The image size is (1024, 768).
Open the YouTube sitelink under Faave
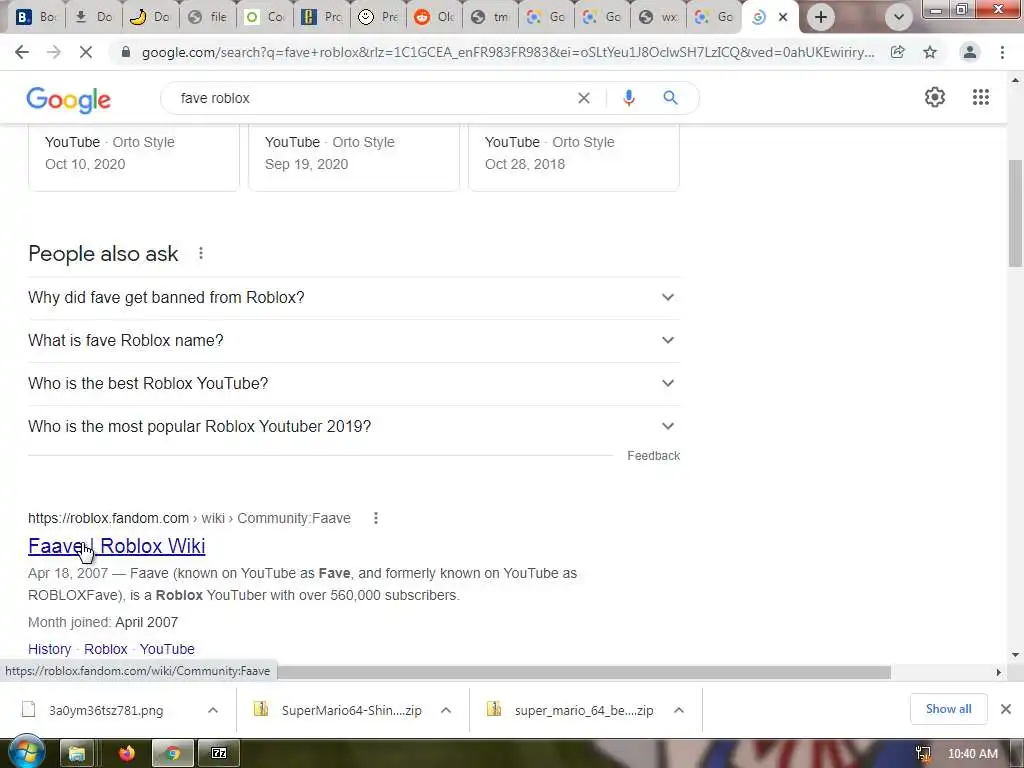(x=167, y=649)
